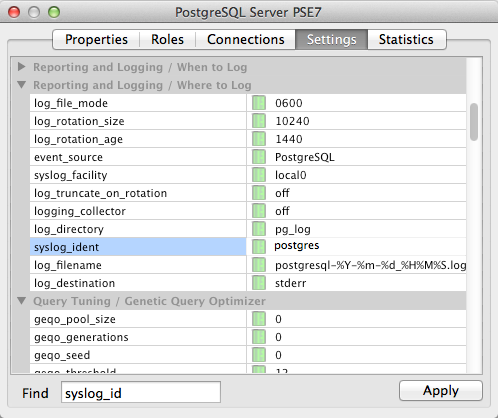Click the green status icon beside event_source
The image size is (498, 418).
coord(259,157)
